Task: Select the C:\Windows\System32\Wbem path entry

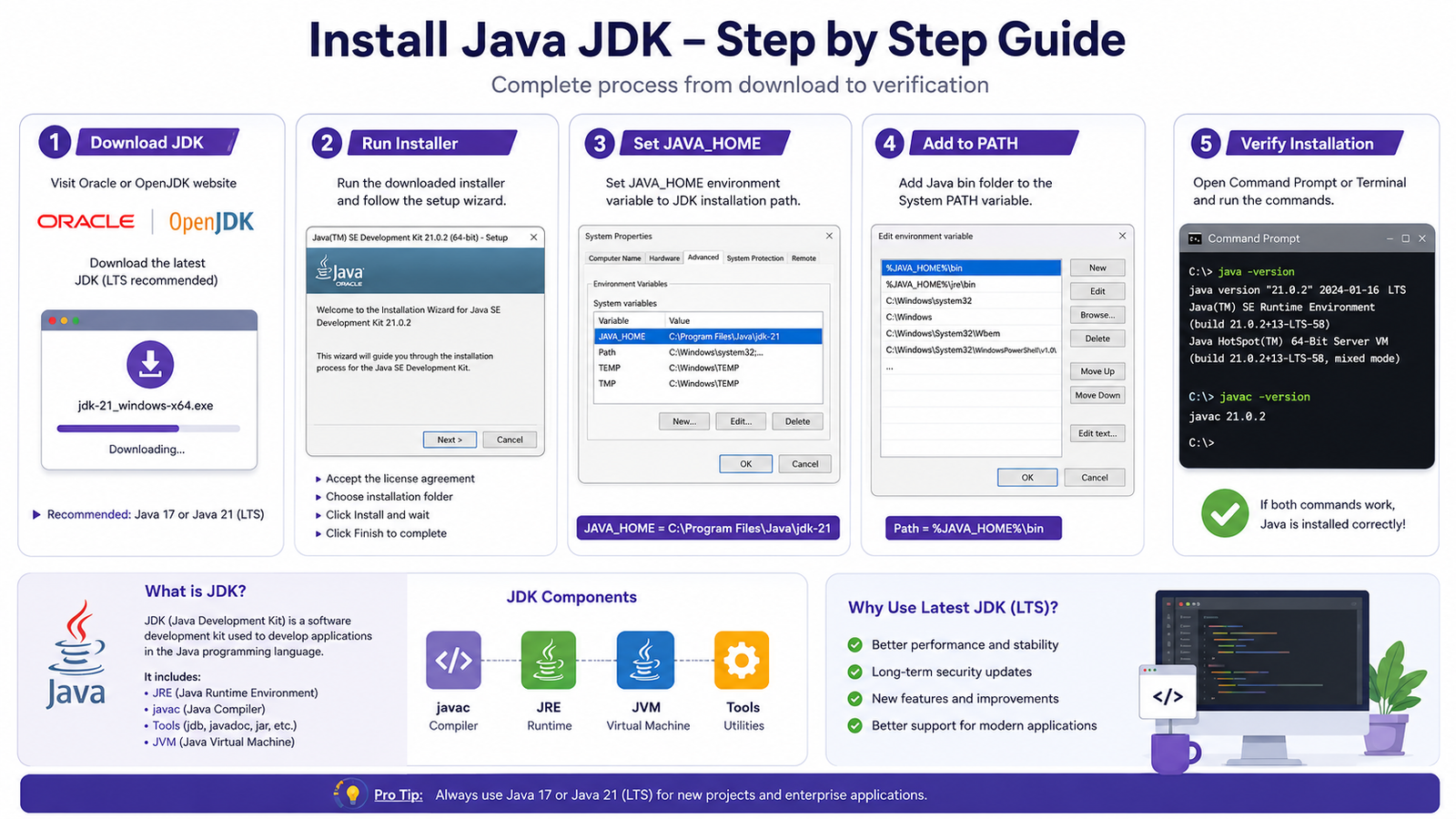Action: click(x=971, y=333)
